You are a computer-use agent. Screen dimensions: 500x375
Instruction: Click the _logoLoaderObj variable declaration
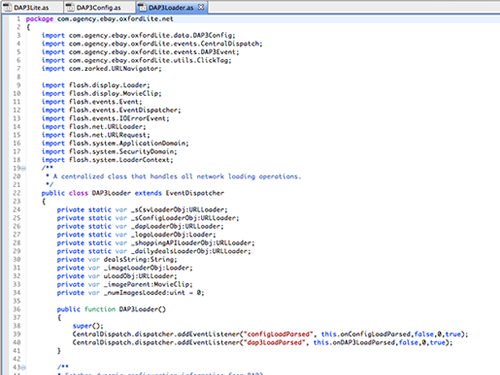tap(136, 235)
